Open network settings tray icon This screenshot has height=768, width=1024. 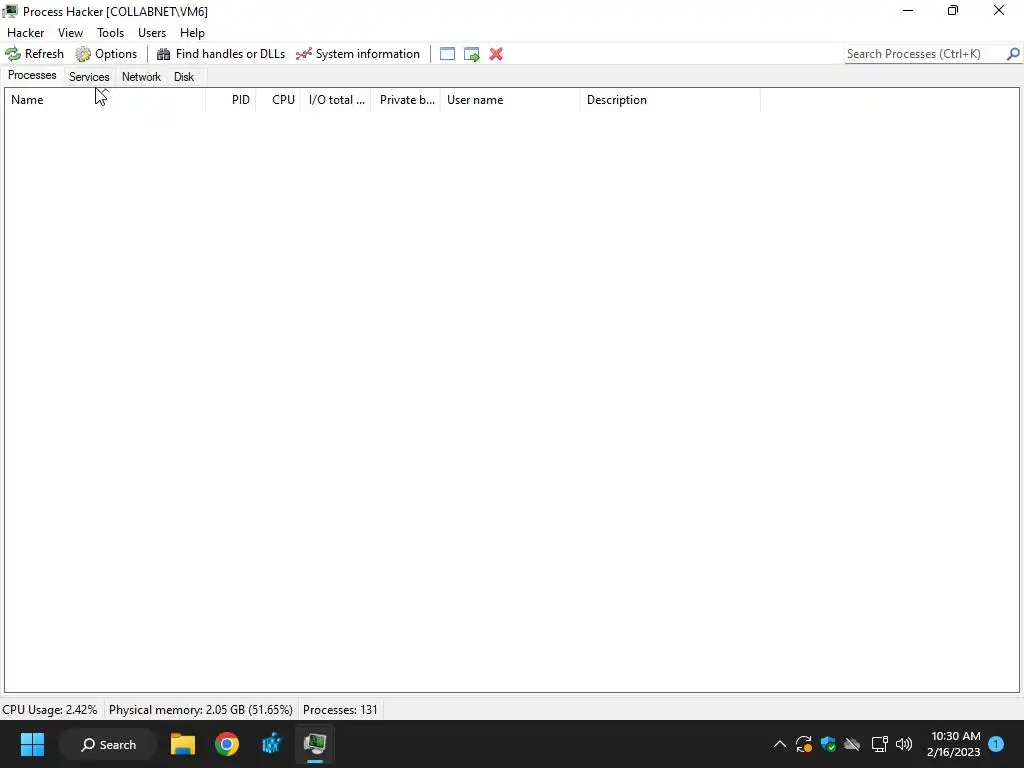click(879, 744)
